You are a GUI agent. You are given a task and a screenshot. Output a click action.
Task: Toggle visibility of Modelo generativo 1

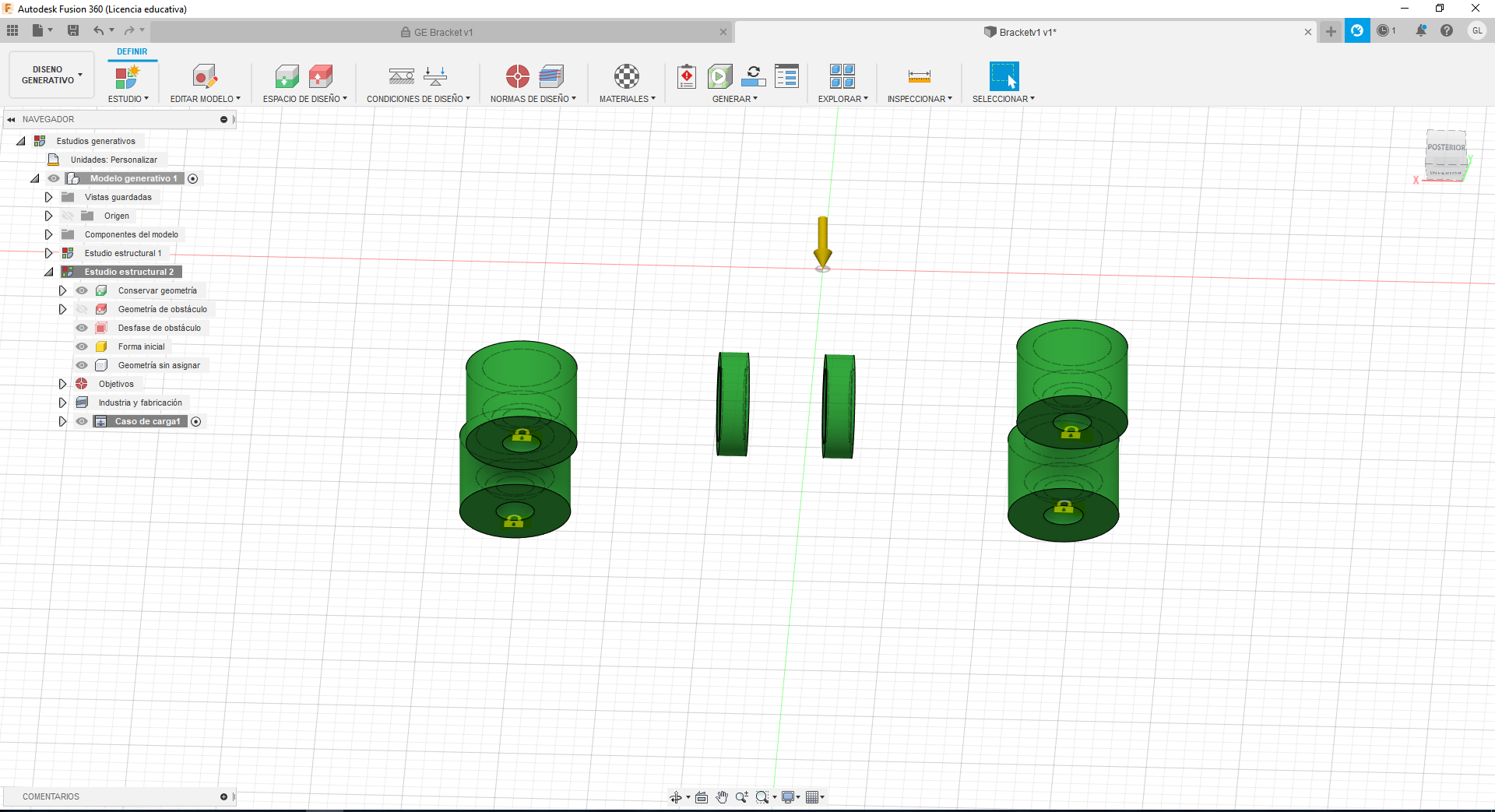click(x=54, y=178)
